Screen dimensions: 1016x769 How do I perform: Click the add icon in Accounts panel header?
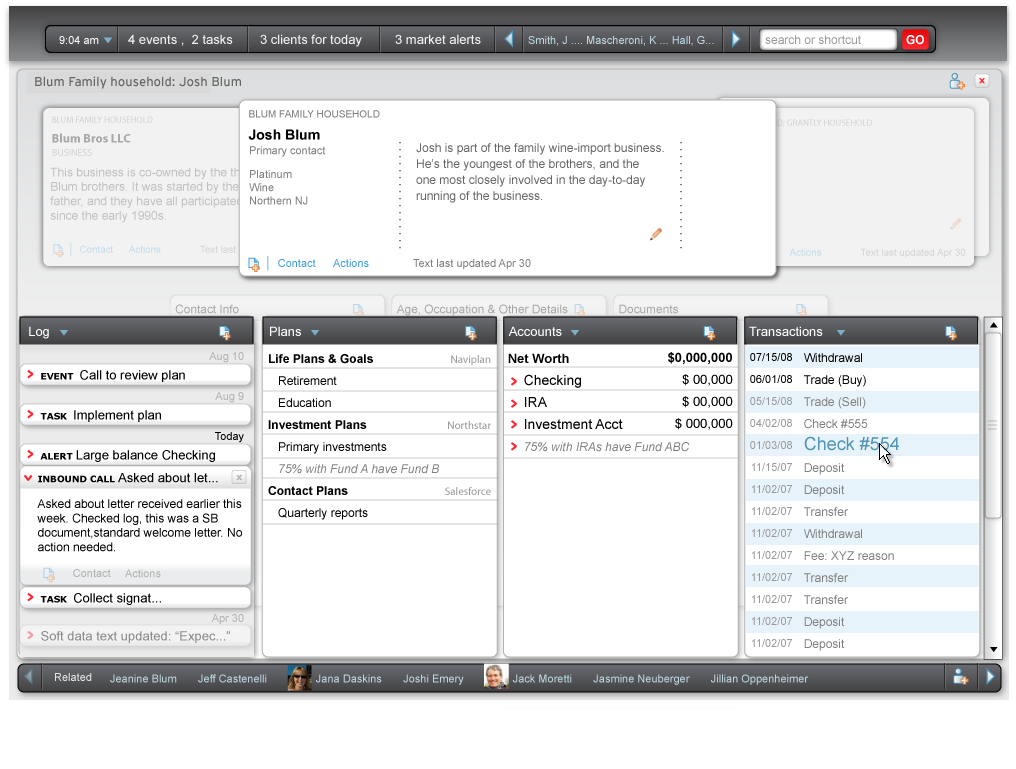coord(709,332)
